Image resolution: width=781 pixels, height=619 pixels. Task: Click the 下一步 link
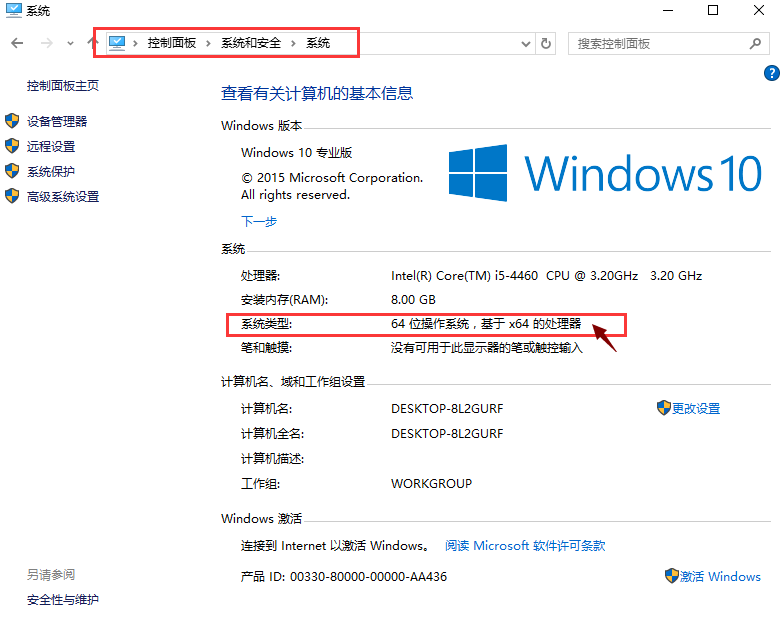pos(259,221)
